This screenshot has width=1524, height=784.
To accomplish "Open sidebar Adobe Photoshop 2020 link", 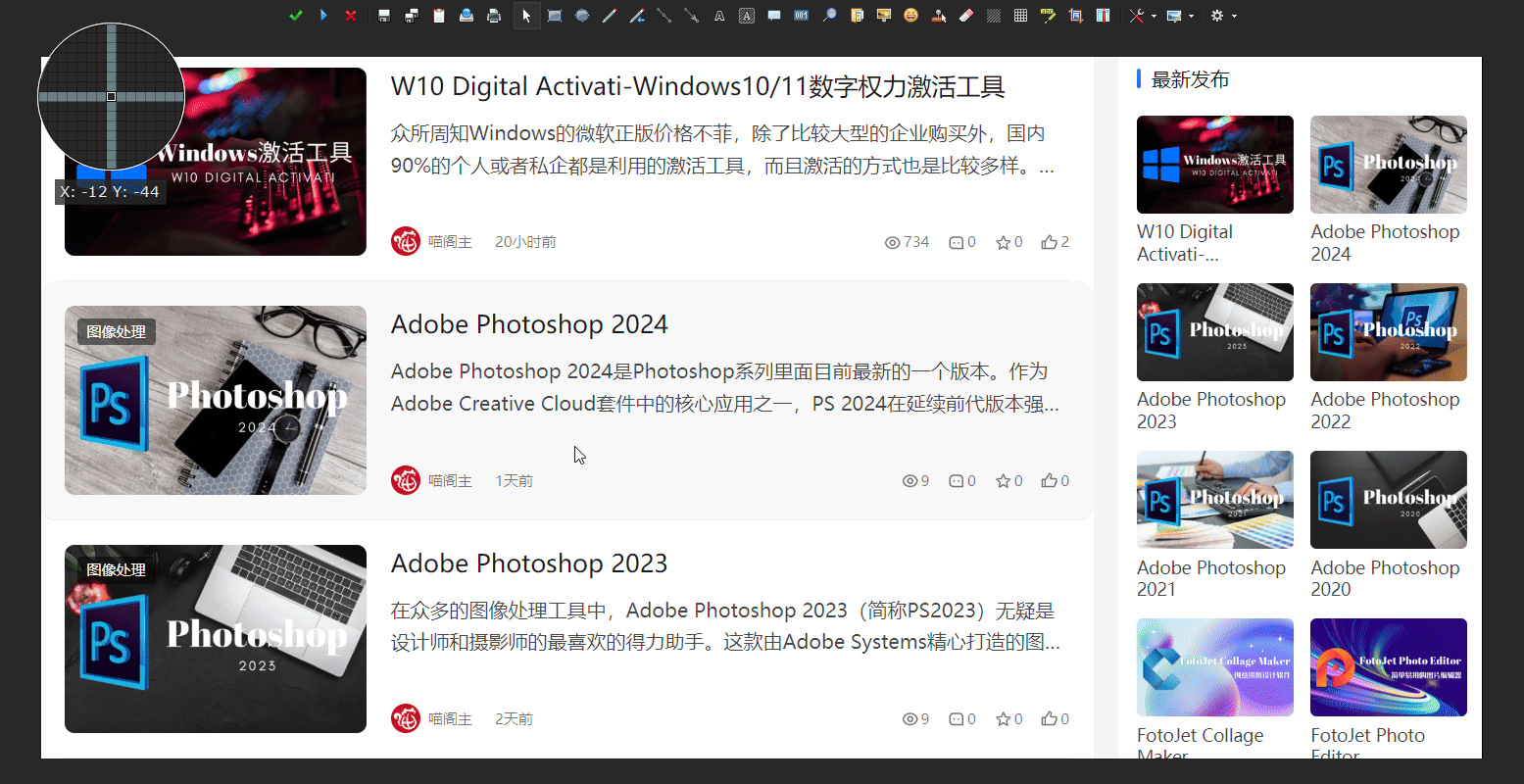I will point(1385,578).
